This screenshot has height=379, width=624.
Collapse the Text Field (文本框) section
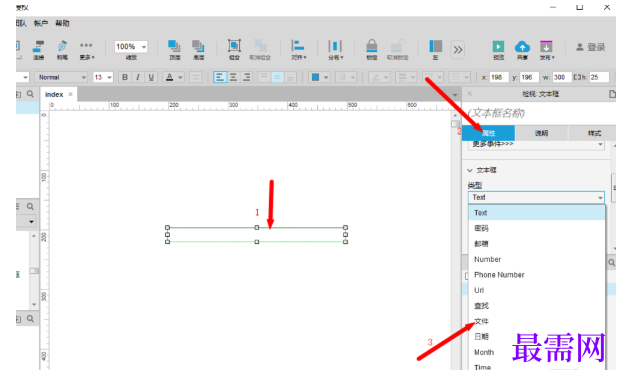470,170
